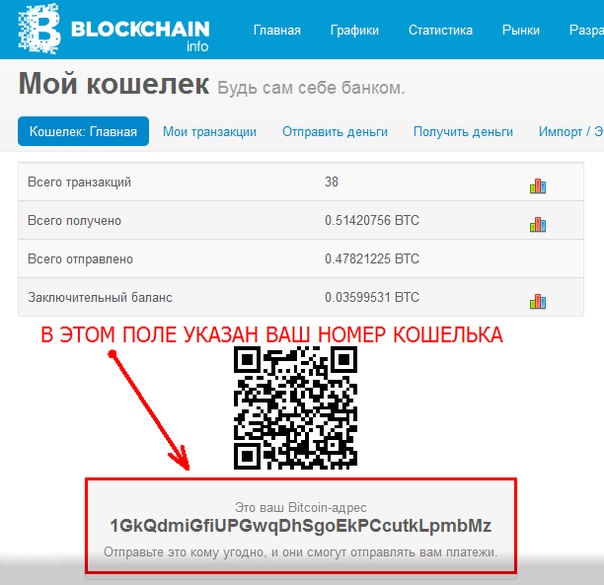Open chart icon for Всего транзакций row
The image size is (604, 585).
tap(538, 186)
